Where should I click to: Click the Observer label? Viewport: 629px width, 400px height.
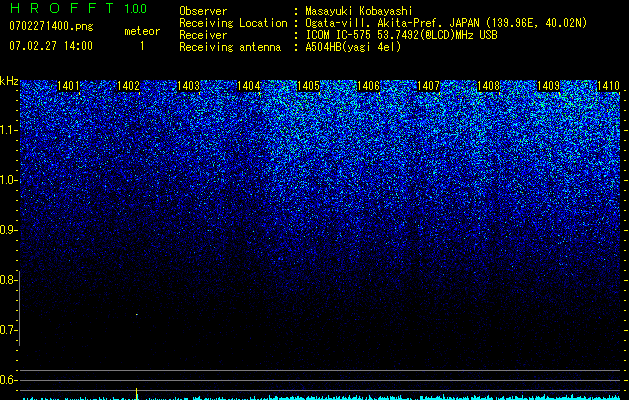(x=203, y=11)
